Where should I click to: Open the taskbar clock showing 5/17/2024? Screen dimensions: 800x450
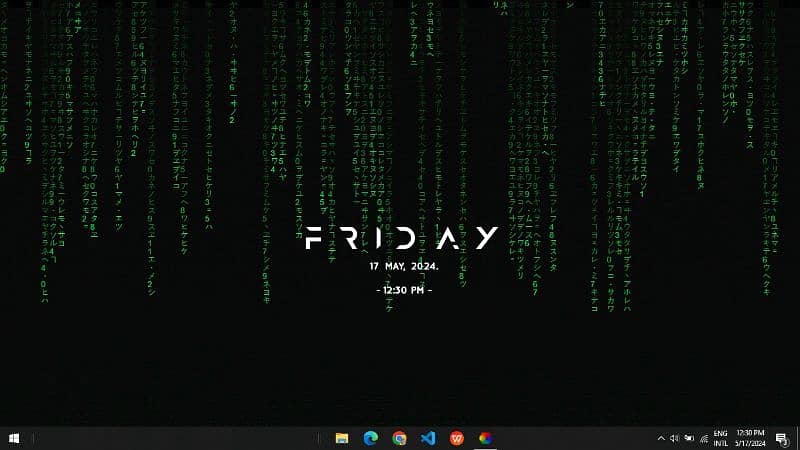tap(750, 438)
